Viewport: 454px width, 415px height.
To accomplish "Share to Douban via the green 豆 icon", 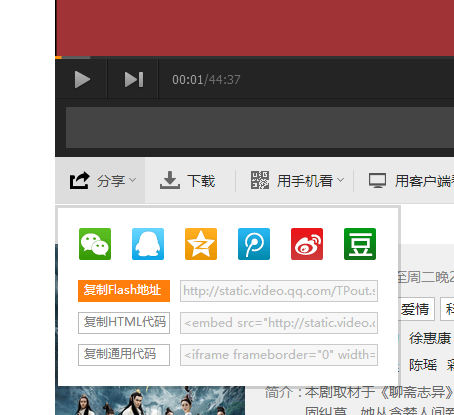I will click(360, 244).
